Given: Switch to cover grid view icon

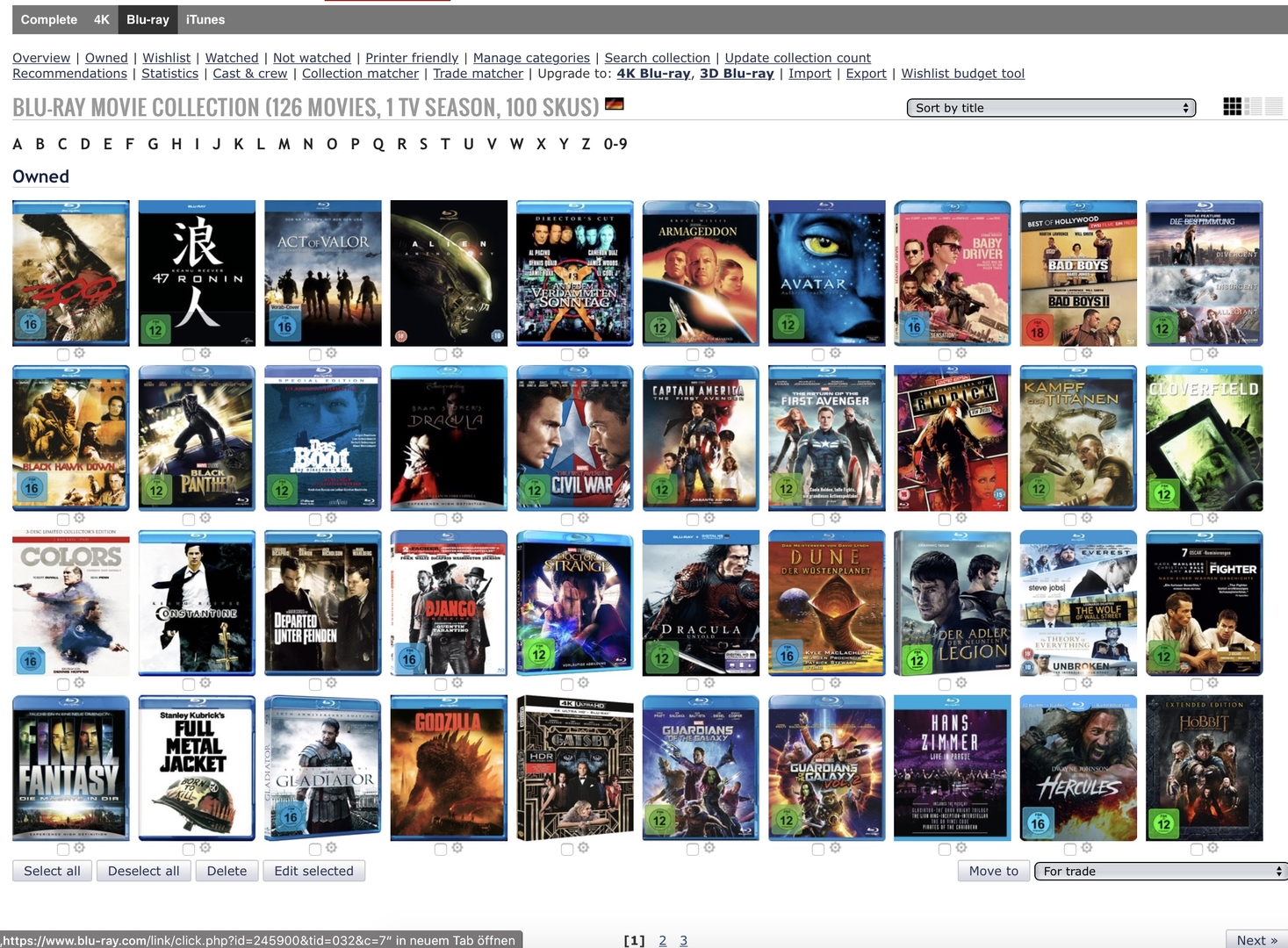Looking at the screenshot, I should tap(1232, 107).
